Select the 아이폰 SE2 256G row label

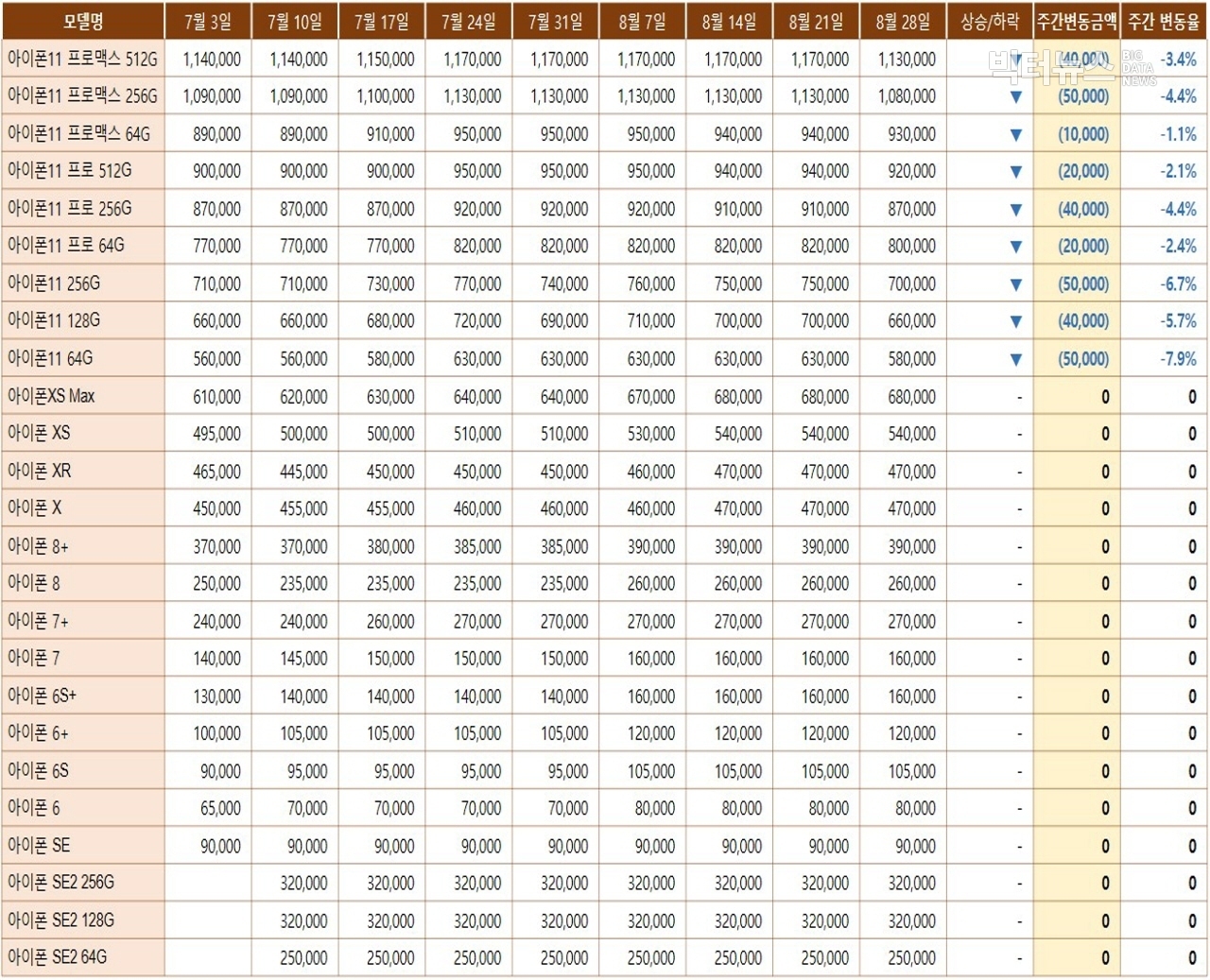pyautogui.click(x=61, y=882)
